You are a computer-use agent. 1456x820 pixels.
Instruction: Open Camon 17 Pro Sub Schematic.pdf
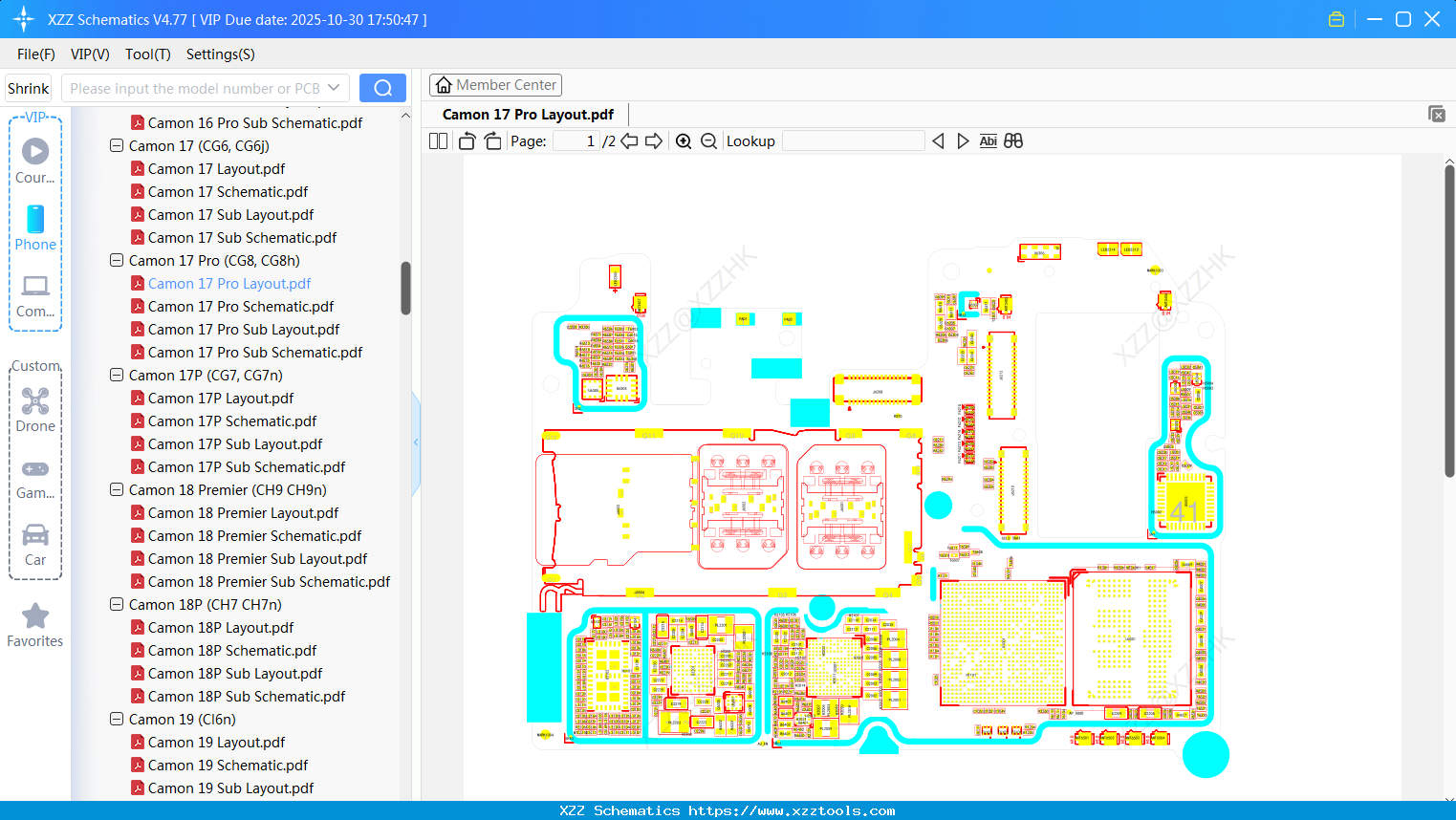coord(255,353)
